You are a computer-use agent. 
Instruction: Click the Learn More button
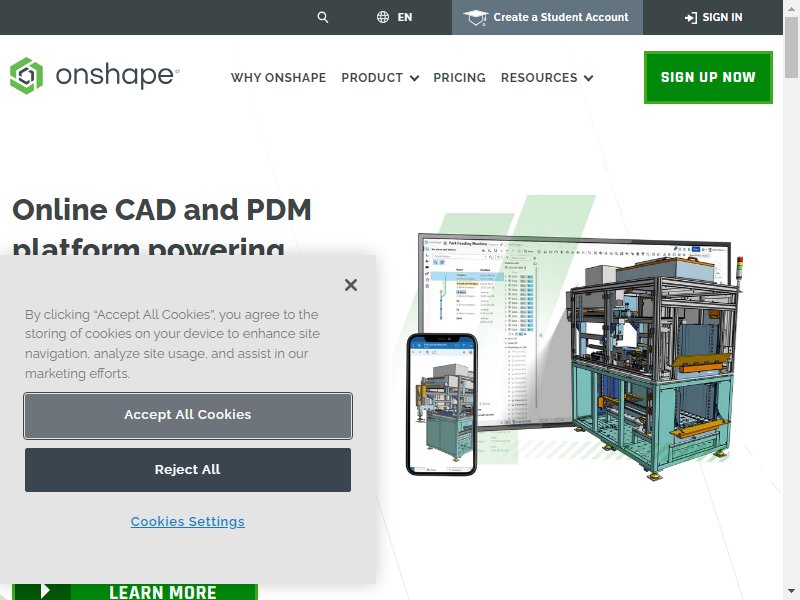(135, 592)
